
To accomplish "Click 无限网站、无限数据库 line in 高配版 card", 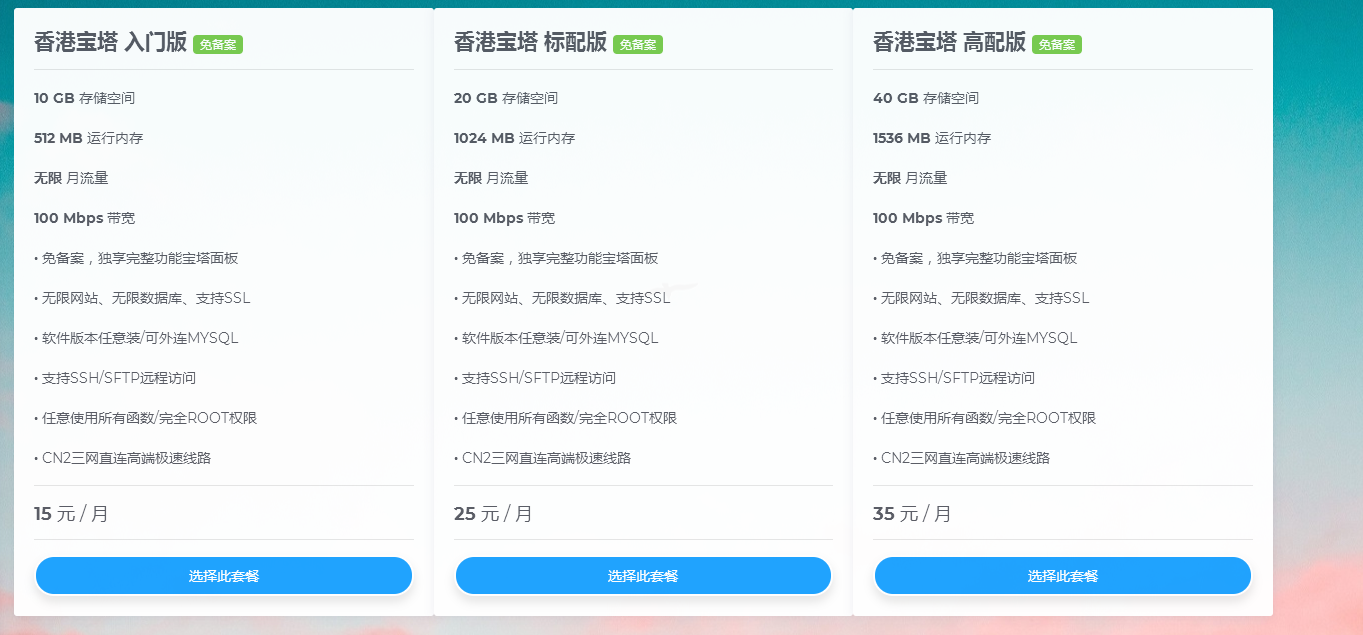I will coord(981,298).
